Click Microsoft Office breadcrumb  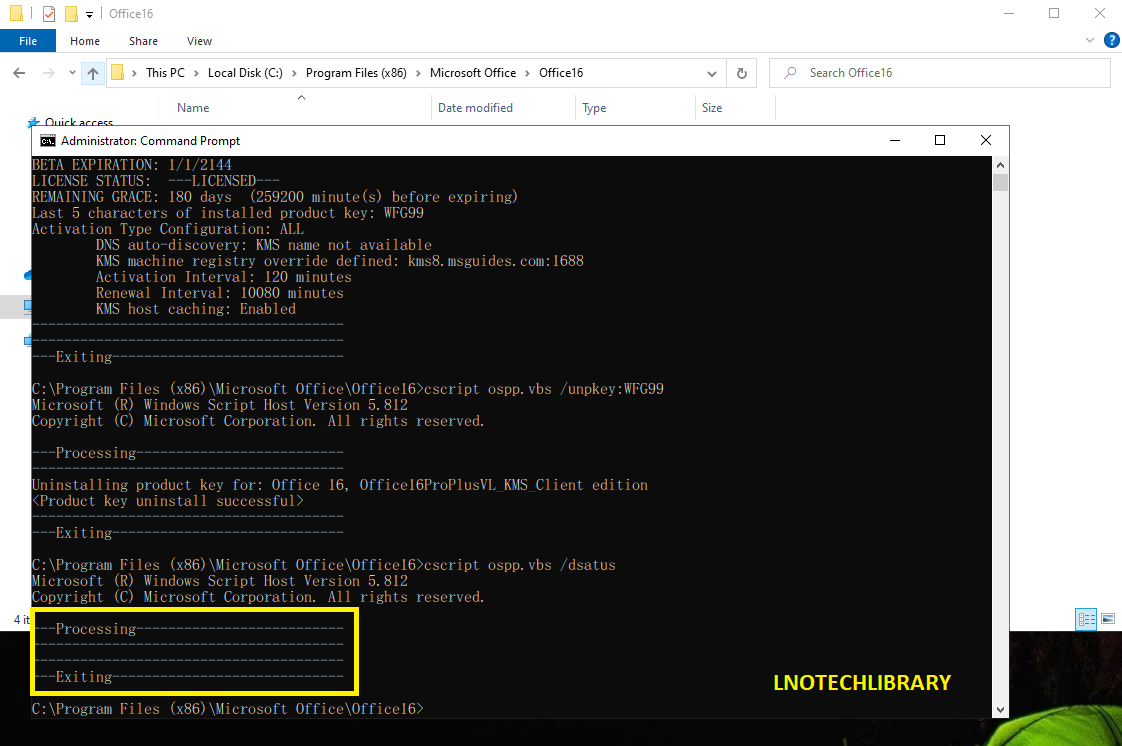point(472,72)
